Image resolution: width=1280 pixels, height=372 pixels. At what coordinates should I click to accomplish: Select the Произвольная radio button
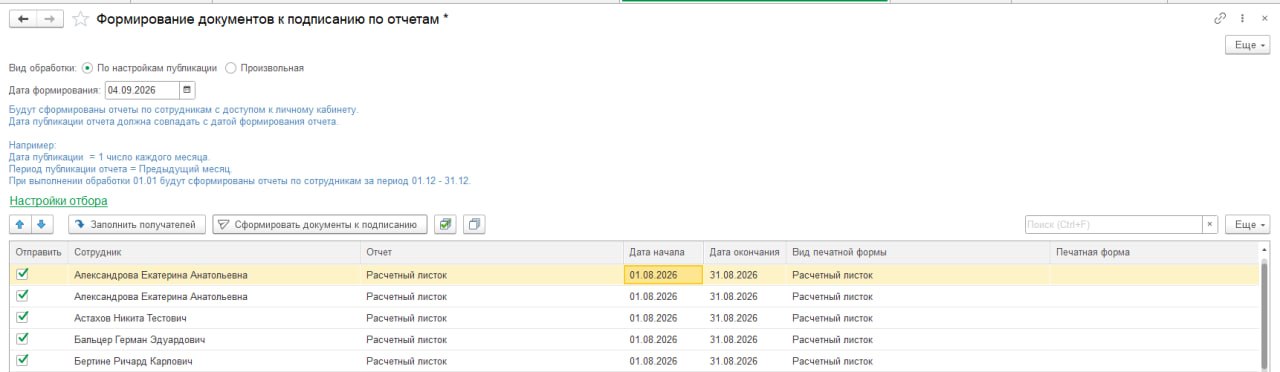(x=231, y=68)
